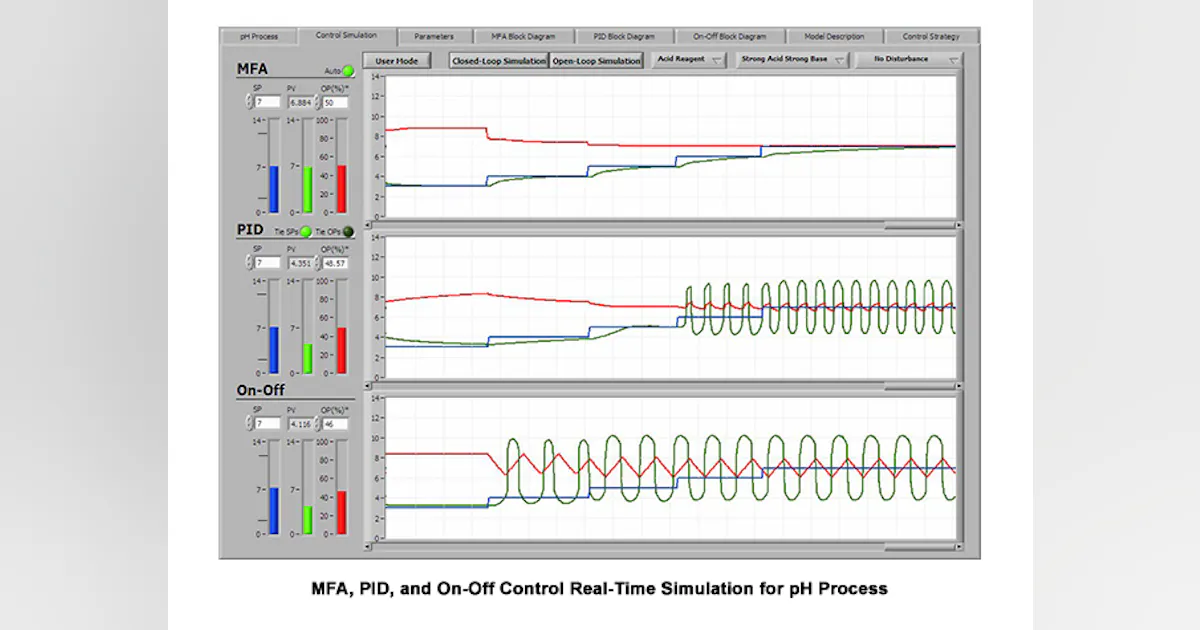Image resolution: width=1200 pixels, height=630 pixels.
Task: Toggle the MFA Auto indicator LED
Action: pyautogui.click(x=348, y=71)
